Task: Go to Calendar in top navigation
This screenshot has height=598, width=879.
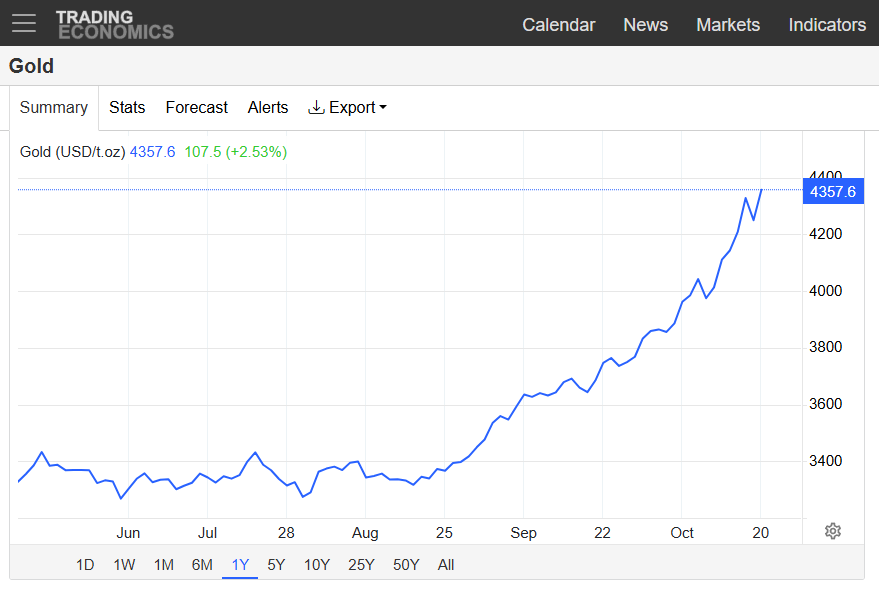Action: tap(558, 25)
